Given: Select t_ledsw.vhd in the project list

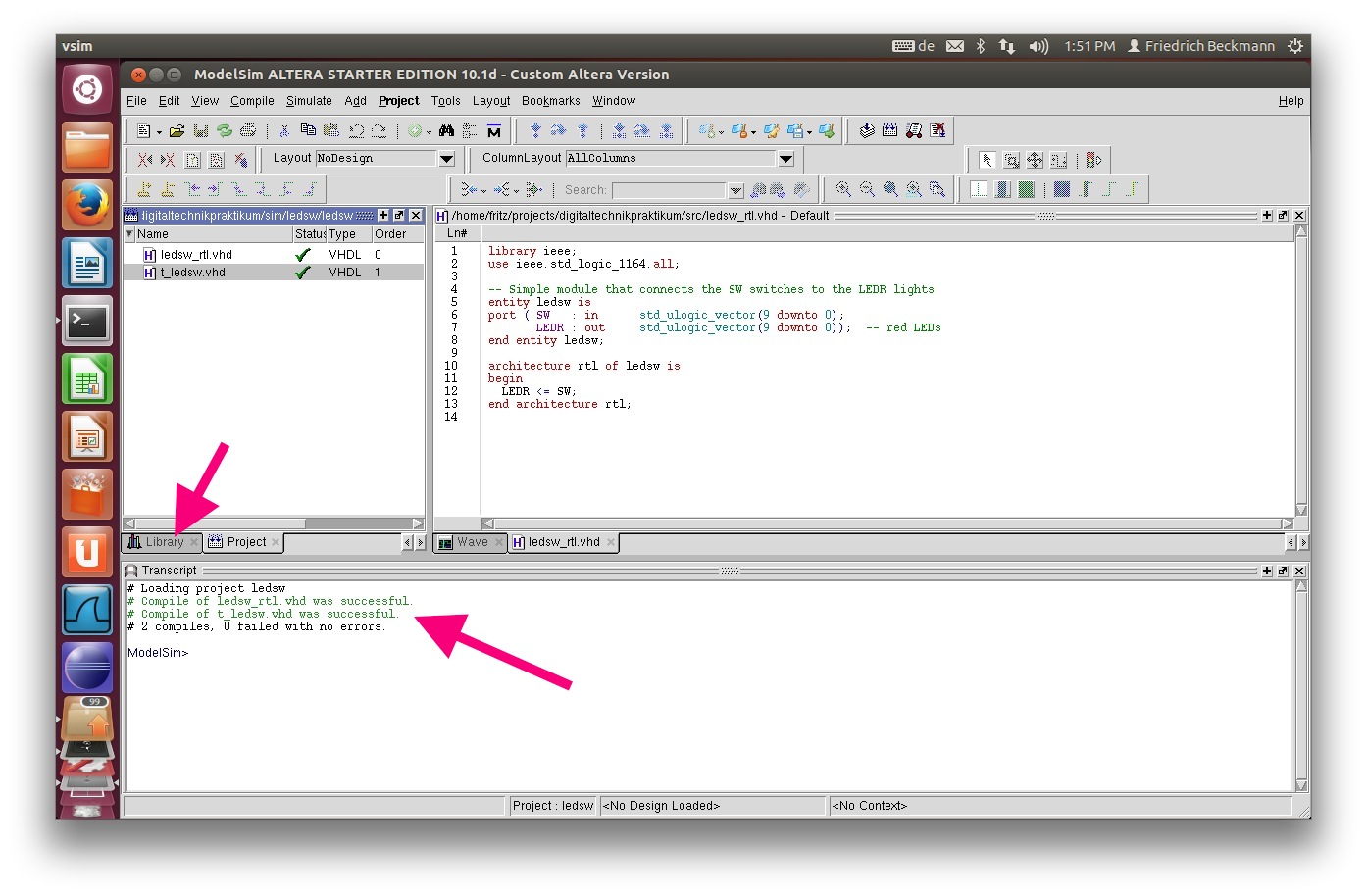Looking at the screenshot, I should (x=193, y=273).
